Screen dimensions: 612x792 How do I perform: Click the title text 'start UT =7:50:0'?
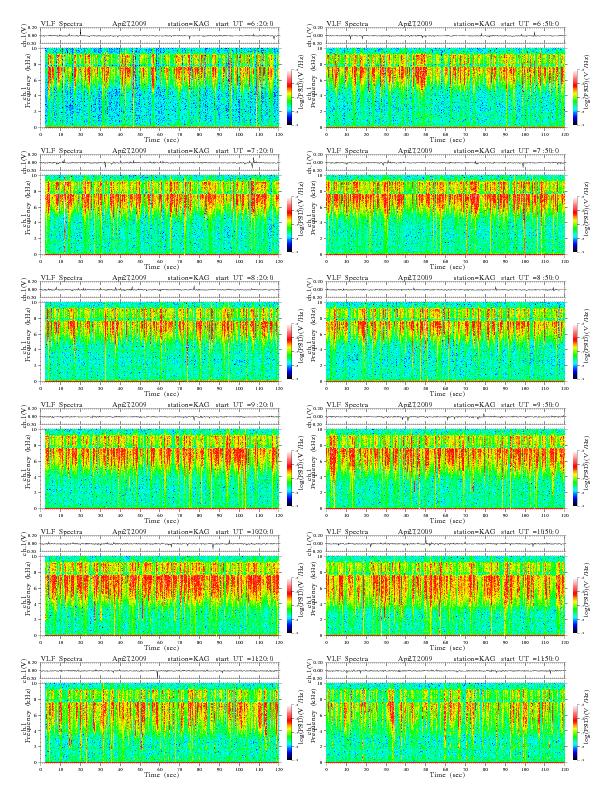[530, 151]
